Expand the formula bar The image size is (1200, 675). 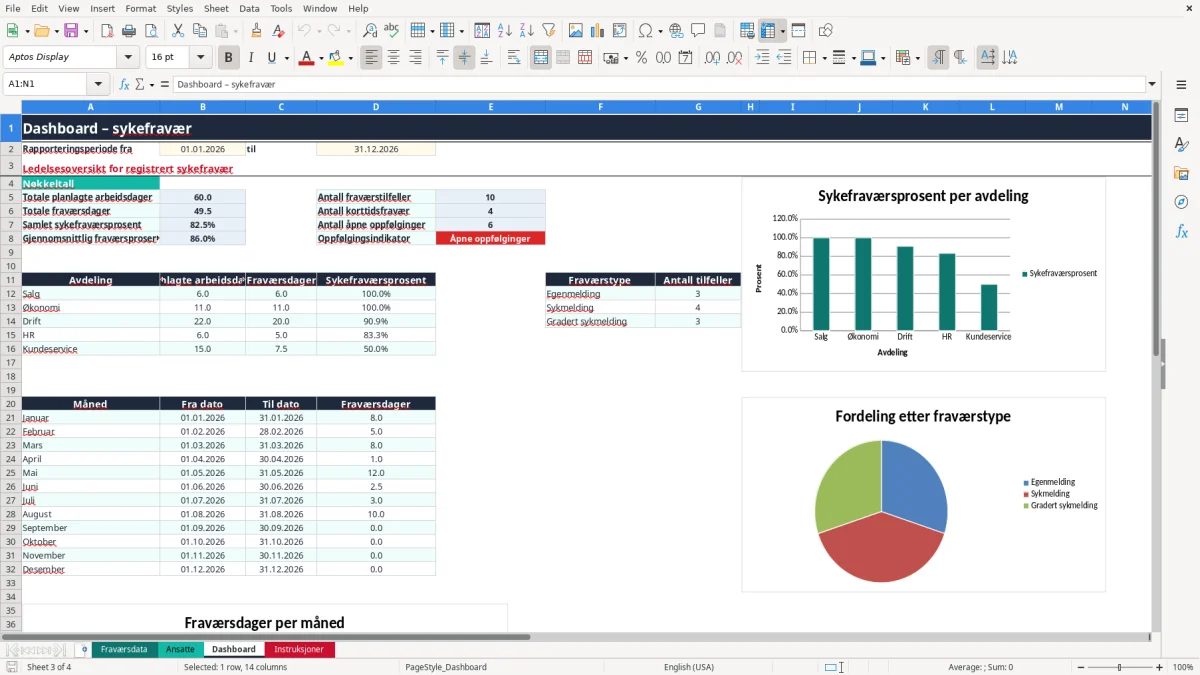(1152, 85)
